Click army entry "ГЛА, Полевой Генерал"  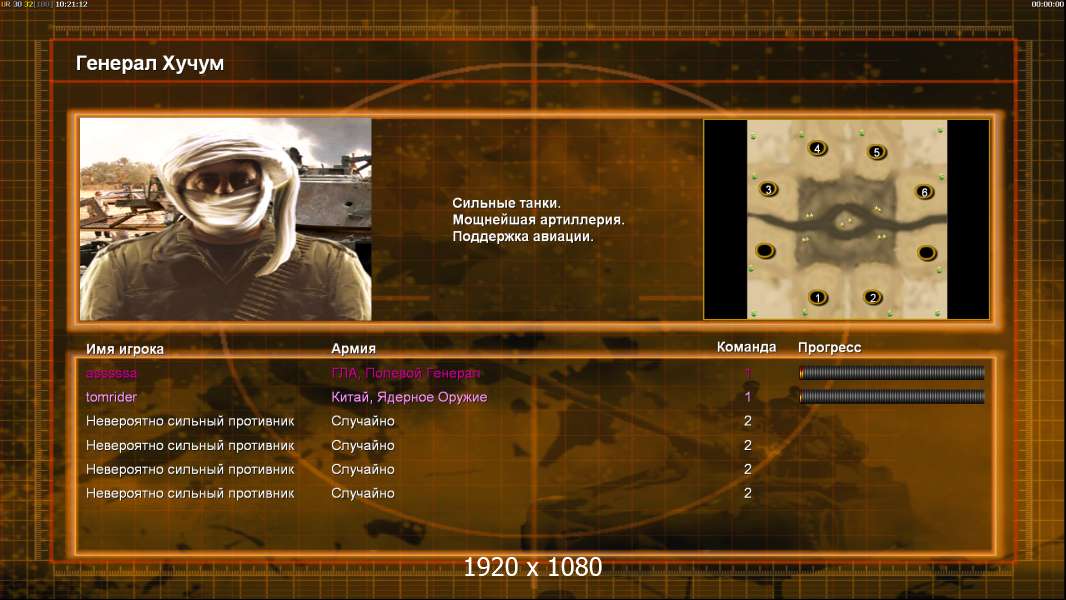[405, 373]
